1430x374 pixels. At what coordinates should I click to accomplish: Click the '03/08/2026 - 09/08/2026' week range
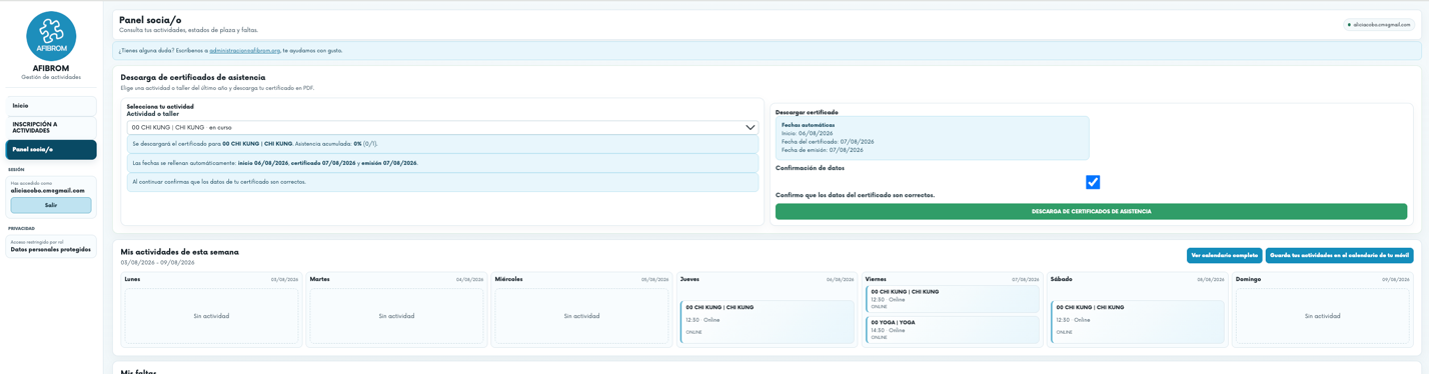coord(157,262)
